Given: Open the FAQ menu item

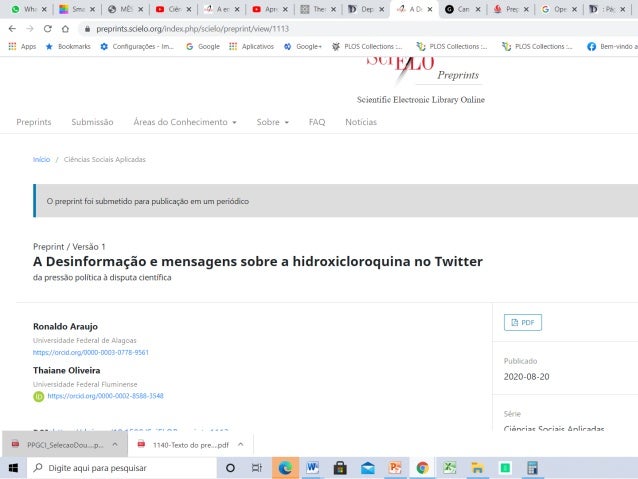Looking at the screenshot, I should pos(317,122).
